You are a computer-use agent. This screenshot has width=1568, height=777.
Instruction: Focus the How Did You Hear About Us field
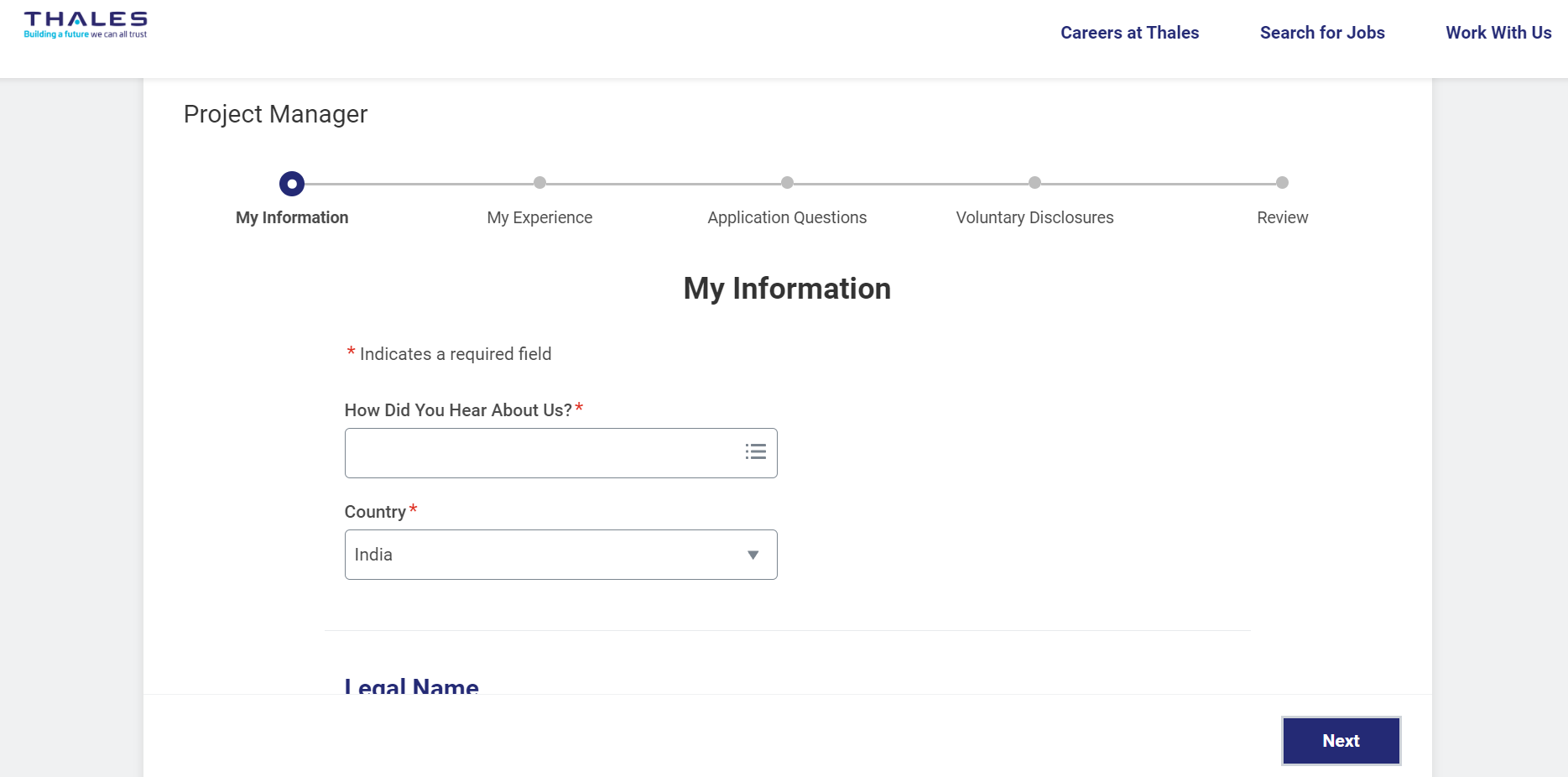(560, 453)
